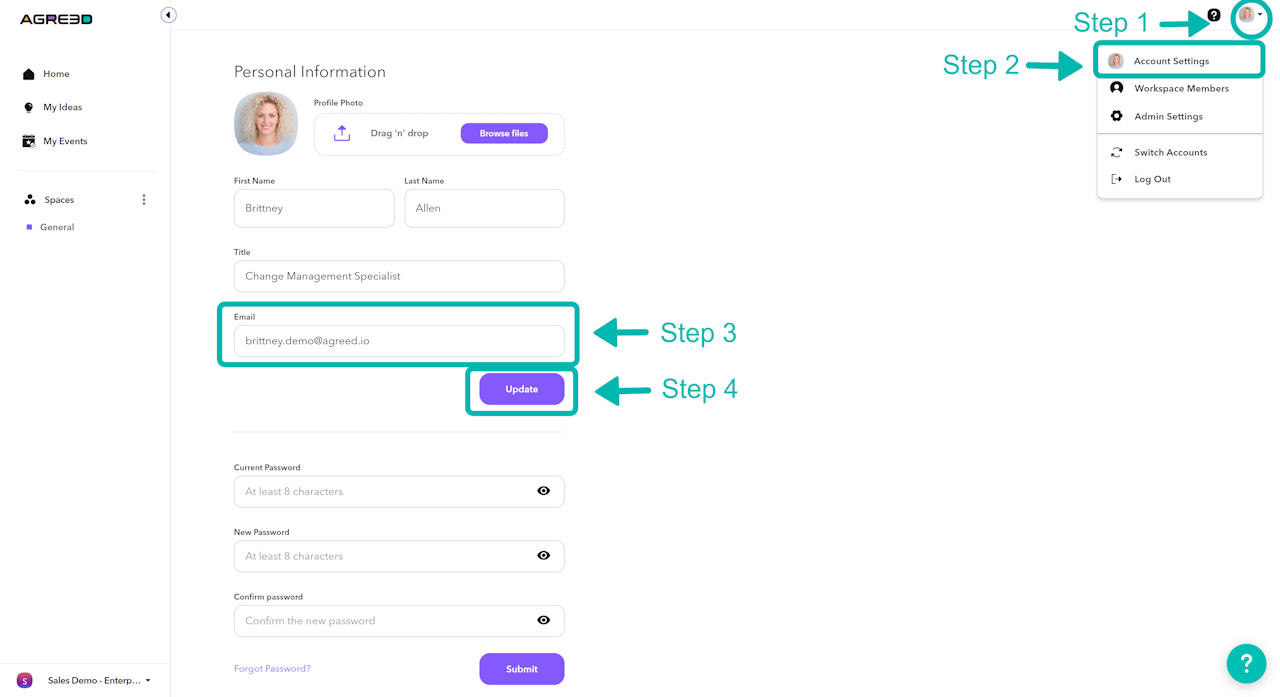1280x697 pixels.
Task: Open My Ideas lightbulb icon
Action: pos(29,107)
